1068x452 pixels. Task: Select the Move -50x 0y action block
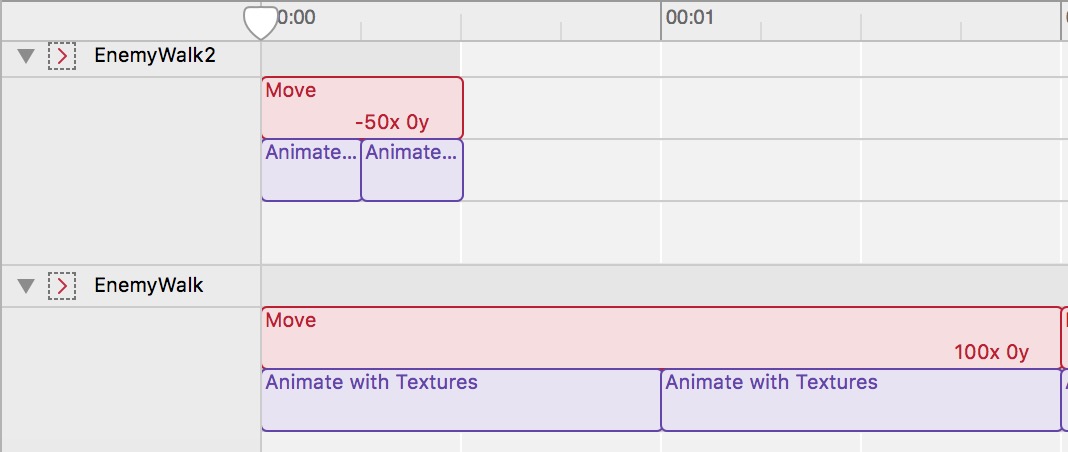pos(362,108)
